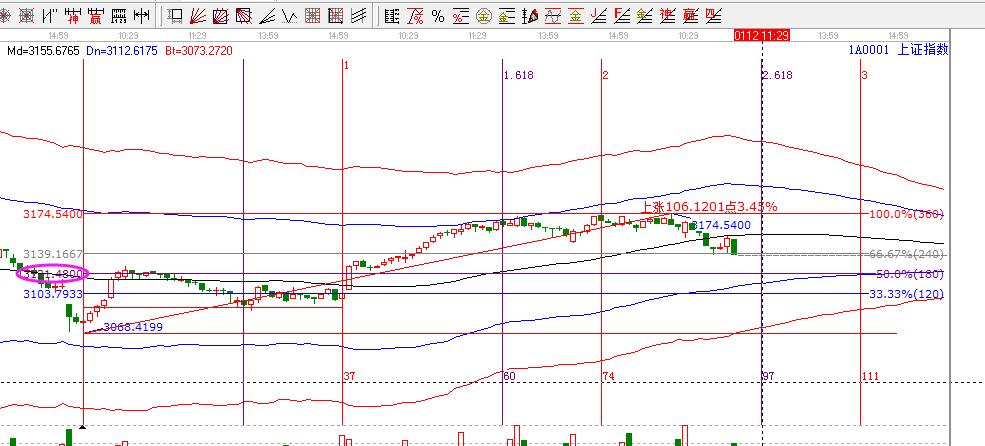Viewport: 985px width, 446px height.
Task: Select the red 神 ruler tool
Action: (72, 15)
